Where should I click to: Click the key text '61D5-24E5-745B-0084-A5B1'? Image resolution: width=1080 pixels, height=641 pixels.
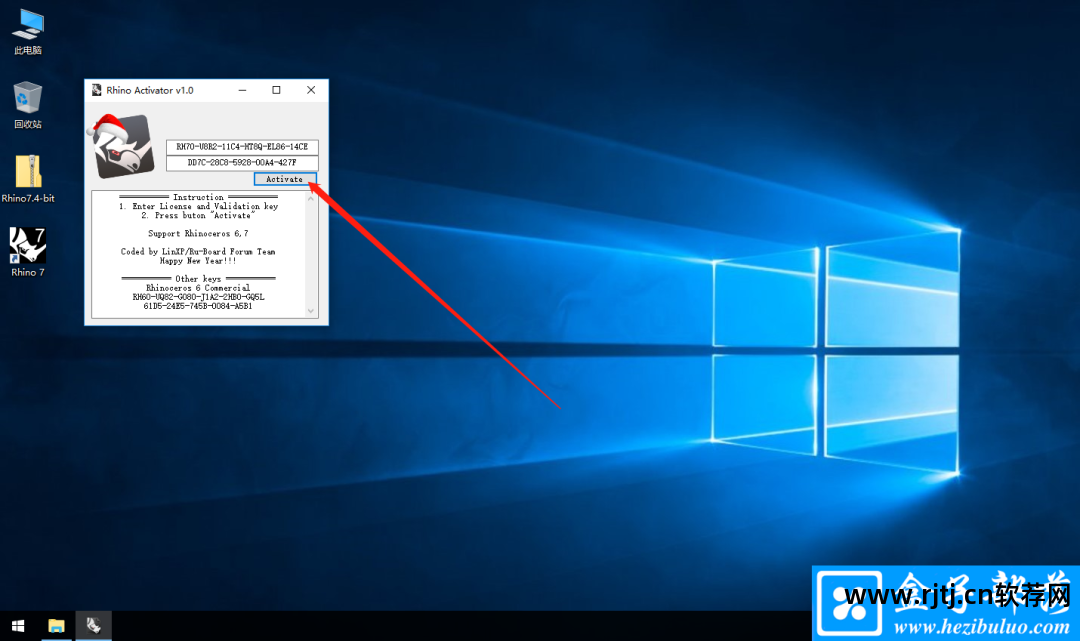(198, 306)
